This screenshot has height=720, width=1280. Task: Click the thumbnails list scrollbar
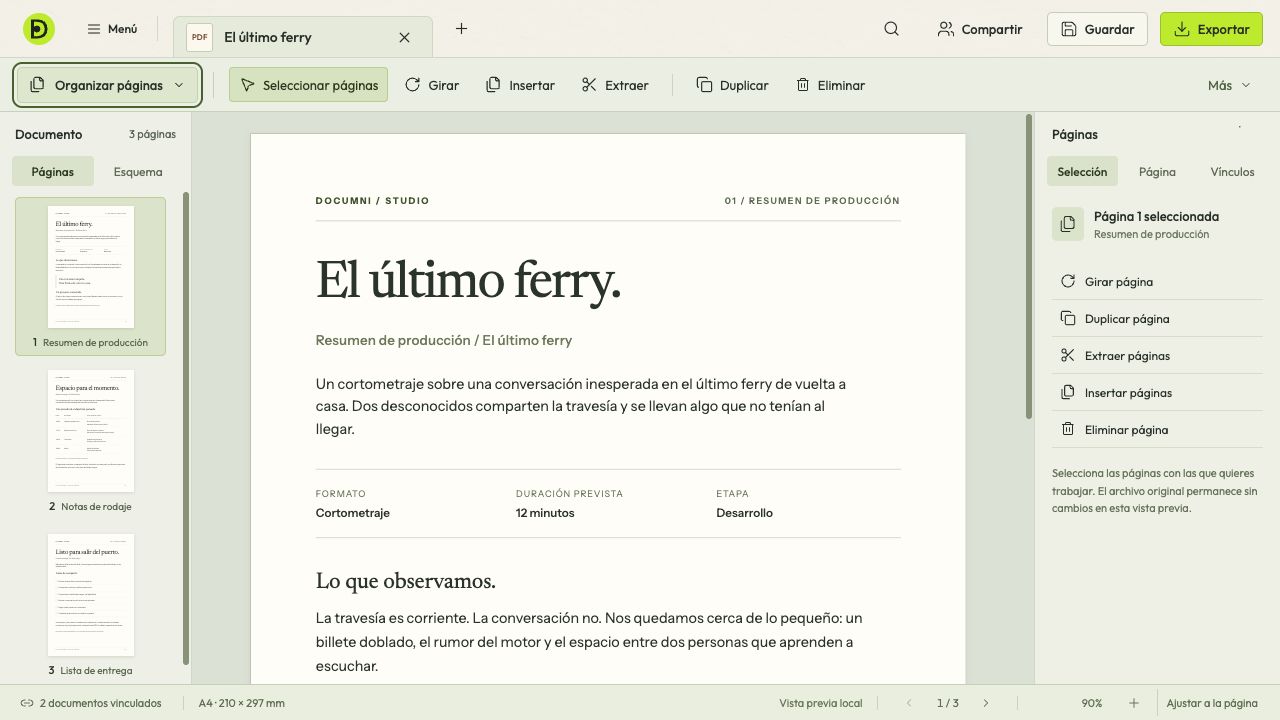tap(186, 428)
